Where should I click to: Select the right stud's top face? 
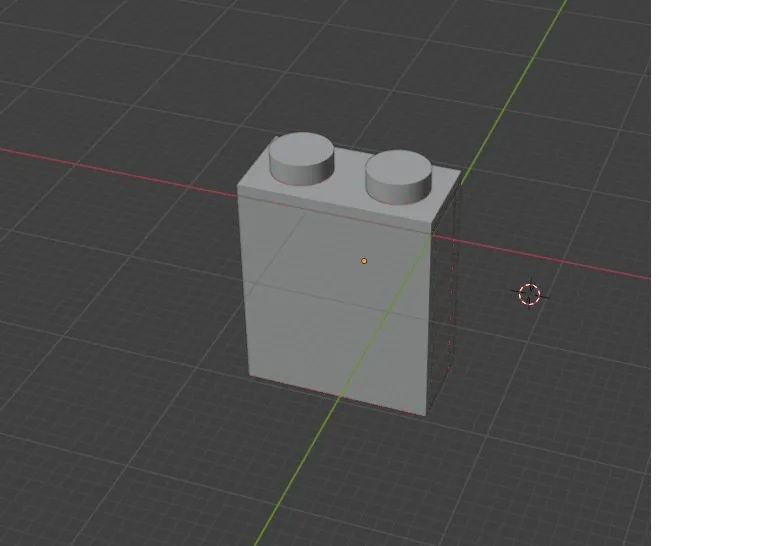(x=398, y=165)
